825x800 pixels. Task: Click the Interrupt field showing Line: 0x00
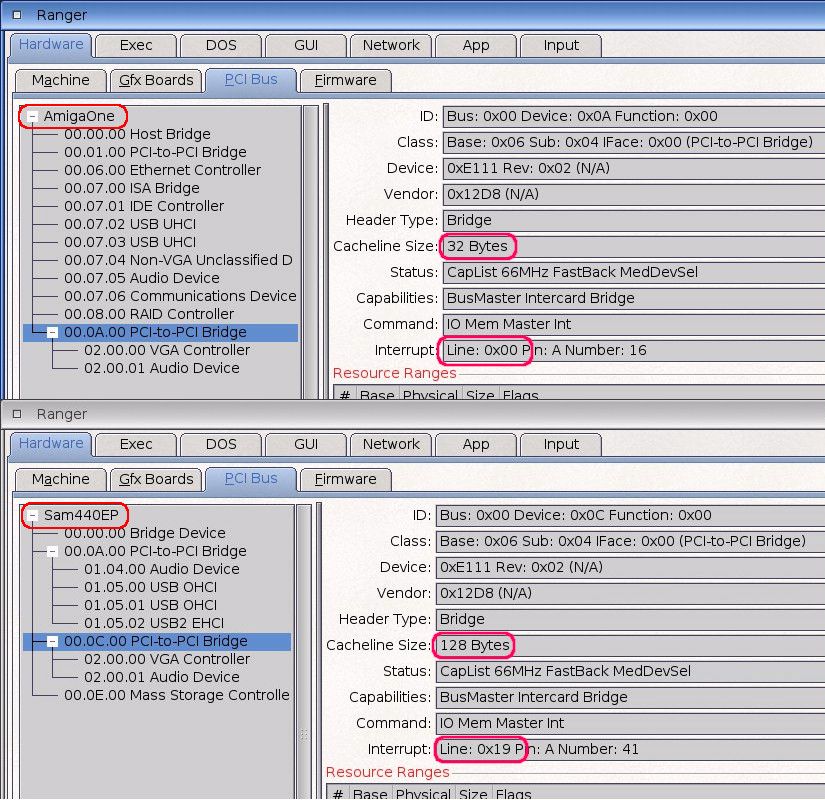click(x=633, y=351)
